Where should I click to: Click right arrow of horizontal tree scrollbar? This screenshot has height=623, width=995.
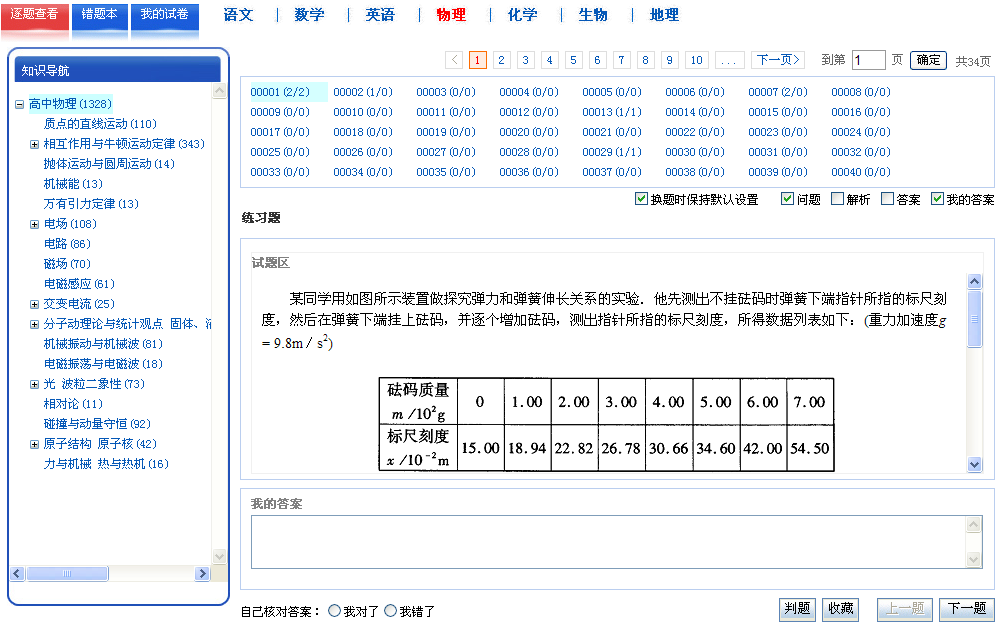click(202, 574)
